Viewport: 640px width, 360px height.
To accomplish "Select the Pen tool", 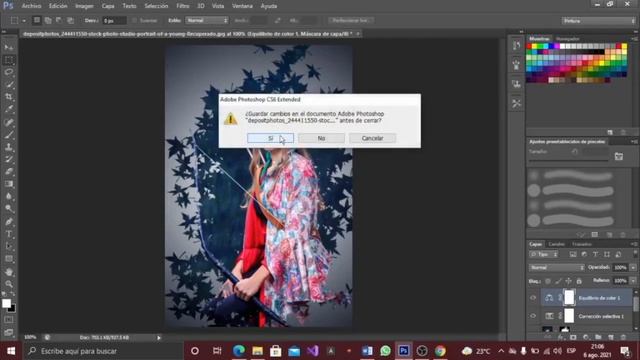I will click(9, 222).
